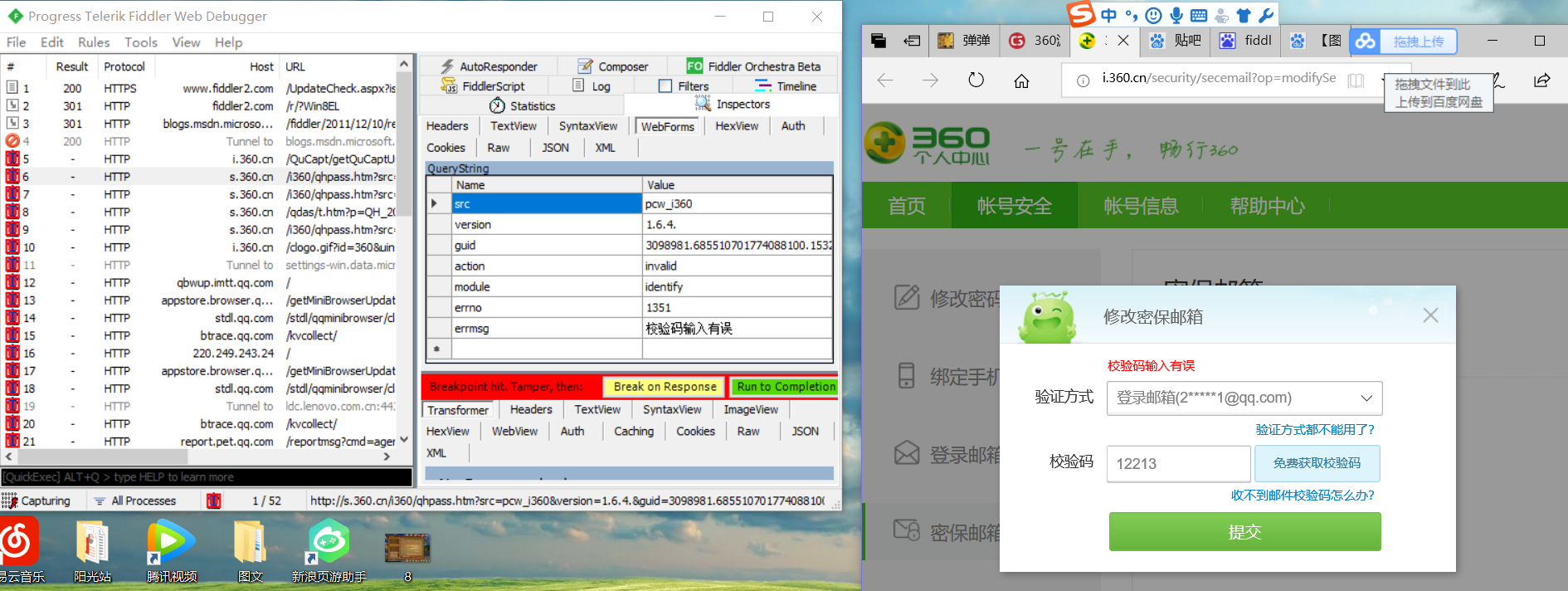Select session 1 document icon in list

(x=12, y=88)
